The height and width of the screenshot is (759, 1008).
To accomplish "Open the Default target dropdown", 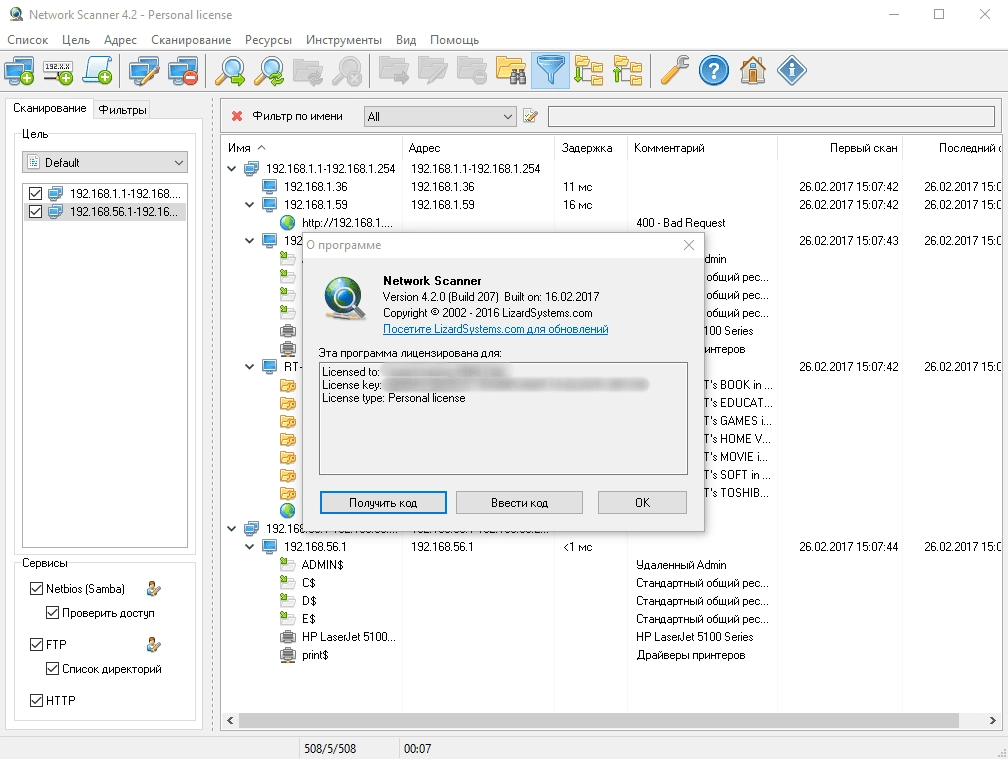I will click(105, 163).
